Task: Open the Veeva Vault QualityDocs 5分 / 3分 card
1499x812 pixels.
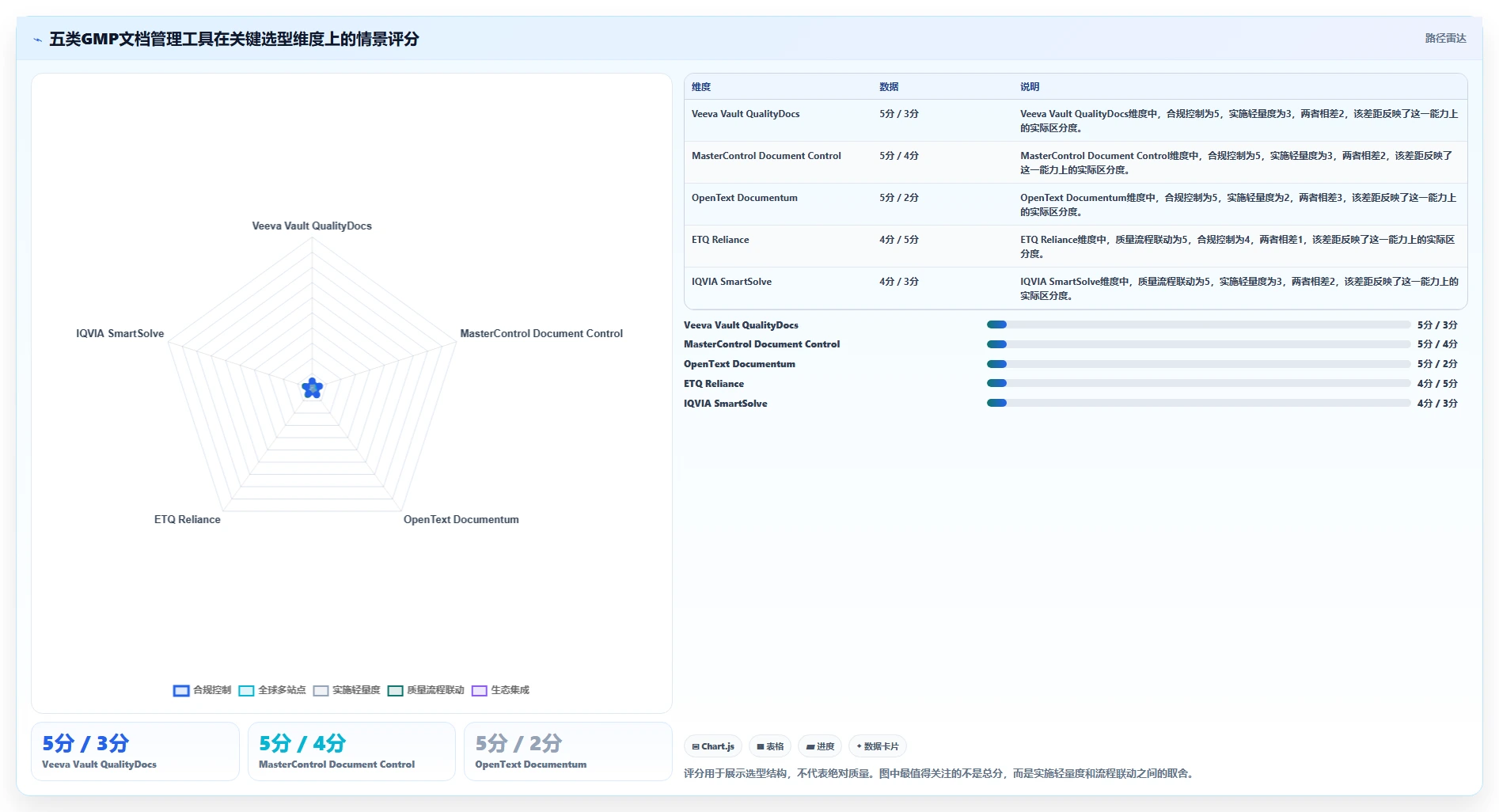Action: pyautogui.click(x=135, y=751)
